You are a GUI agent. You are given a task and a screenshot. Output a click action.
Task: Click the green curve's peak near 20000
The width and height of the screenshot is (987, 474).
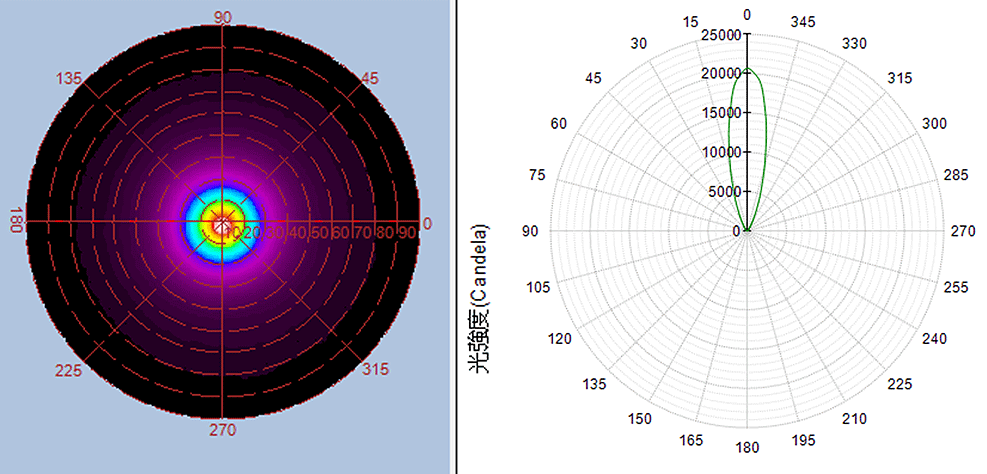[748, 70]
